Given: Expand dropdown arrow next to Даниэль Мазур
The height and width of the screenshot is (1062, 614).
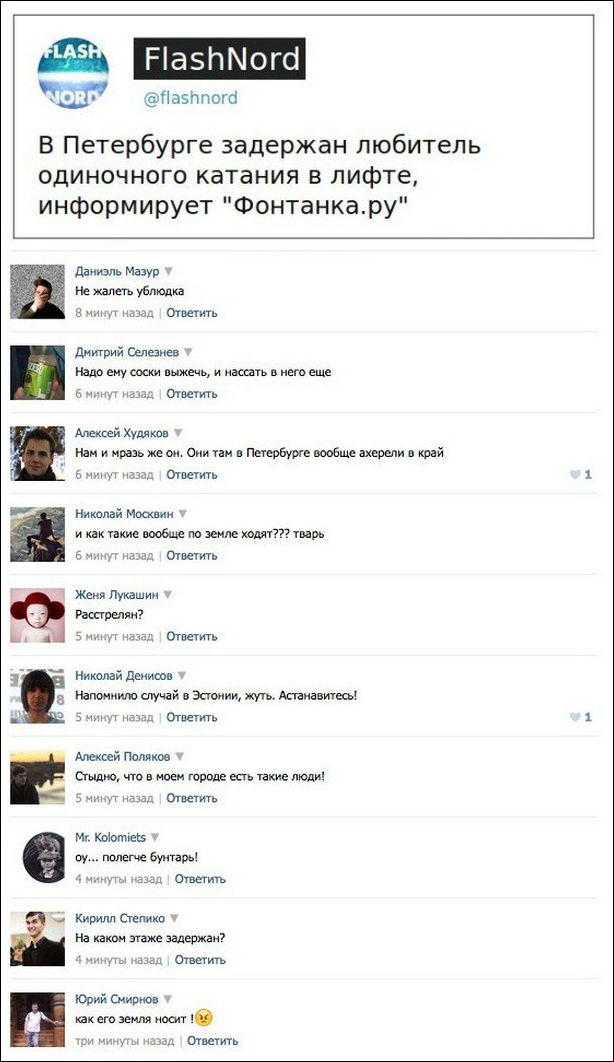Looking at the screenshot, I should pyautogui.click(x=169, y=271).
